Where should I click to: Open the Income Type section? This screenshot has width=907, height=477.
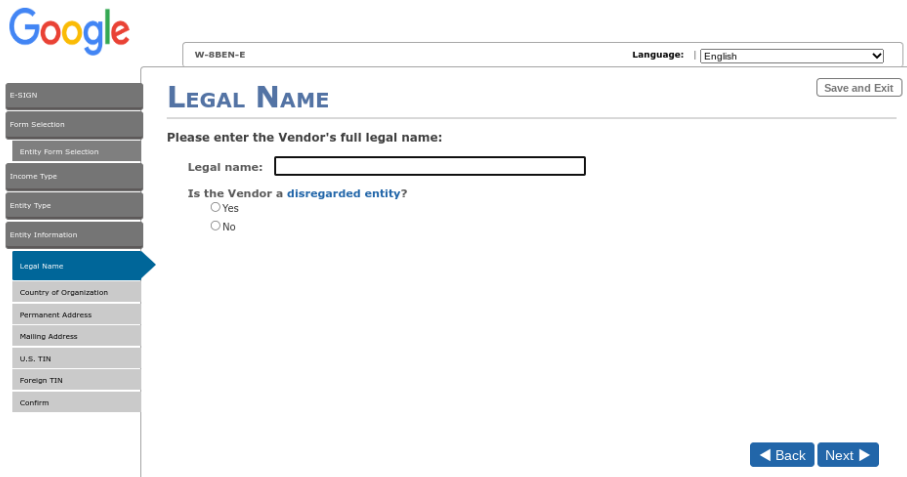pos(74,177)
